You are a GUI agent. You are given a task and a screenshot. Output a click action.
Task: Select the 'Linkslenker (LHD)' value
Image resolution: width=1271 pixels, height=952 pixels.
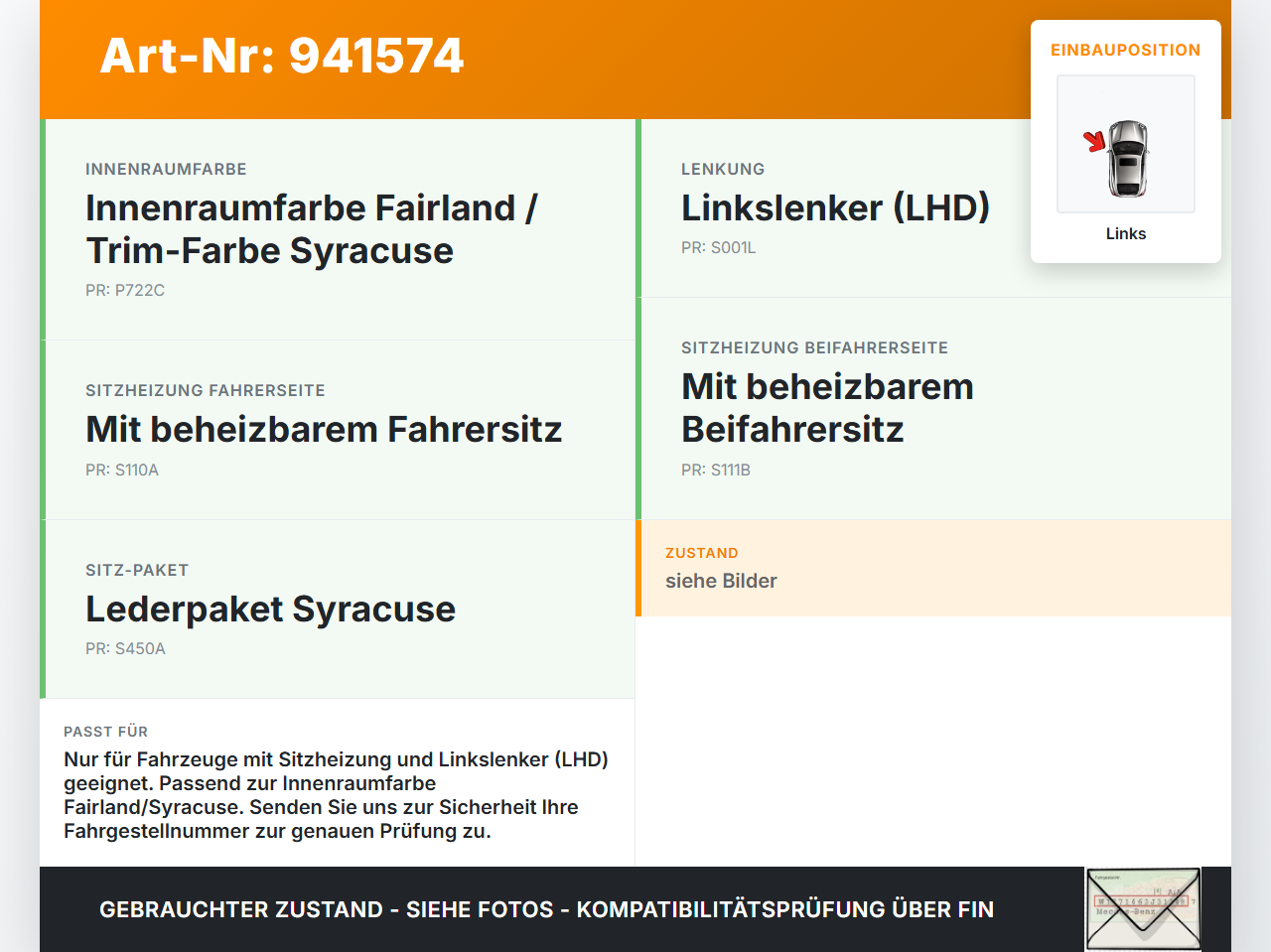(835, 208)
